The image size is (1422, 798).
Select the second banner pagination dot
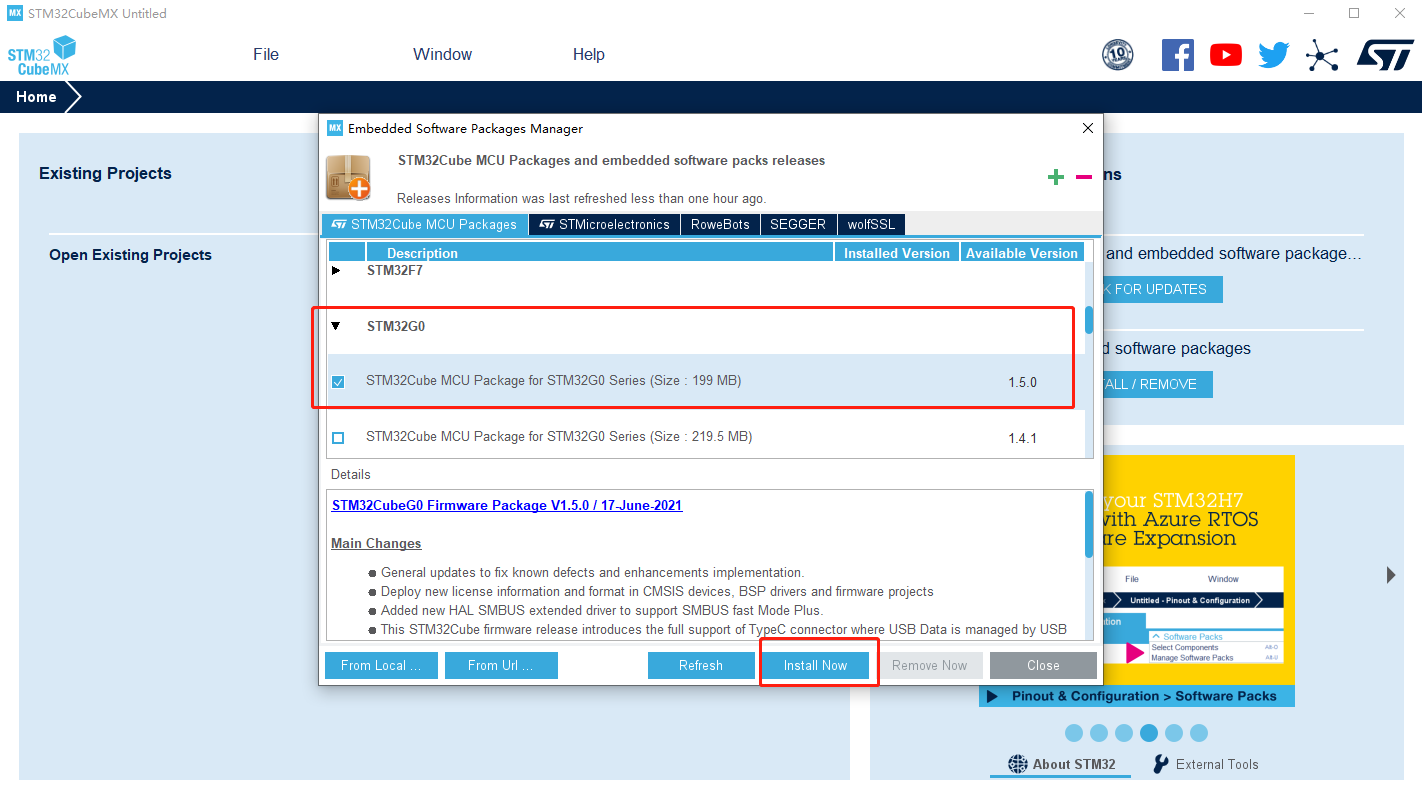coord(1099,733)
